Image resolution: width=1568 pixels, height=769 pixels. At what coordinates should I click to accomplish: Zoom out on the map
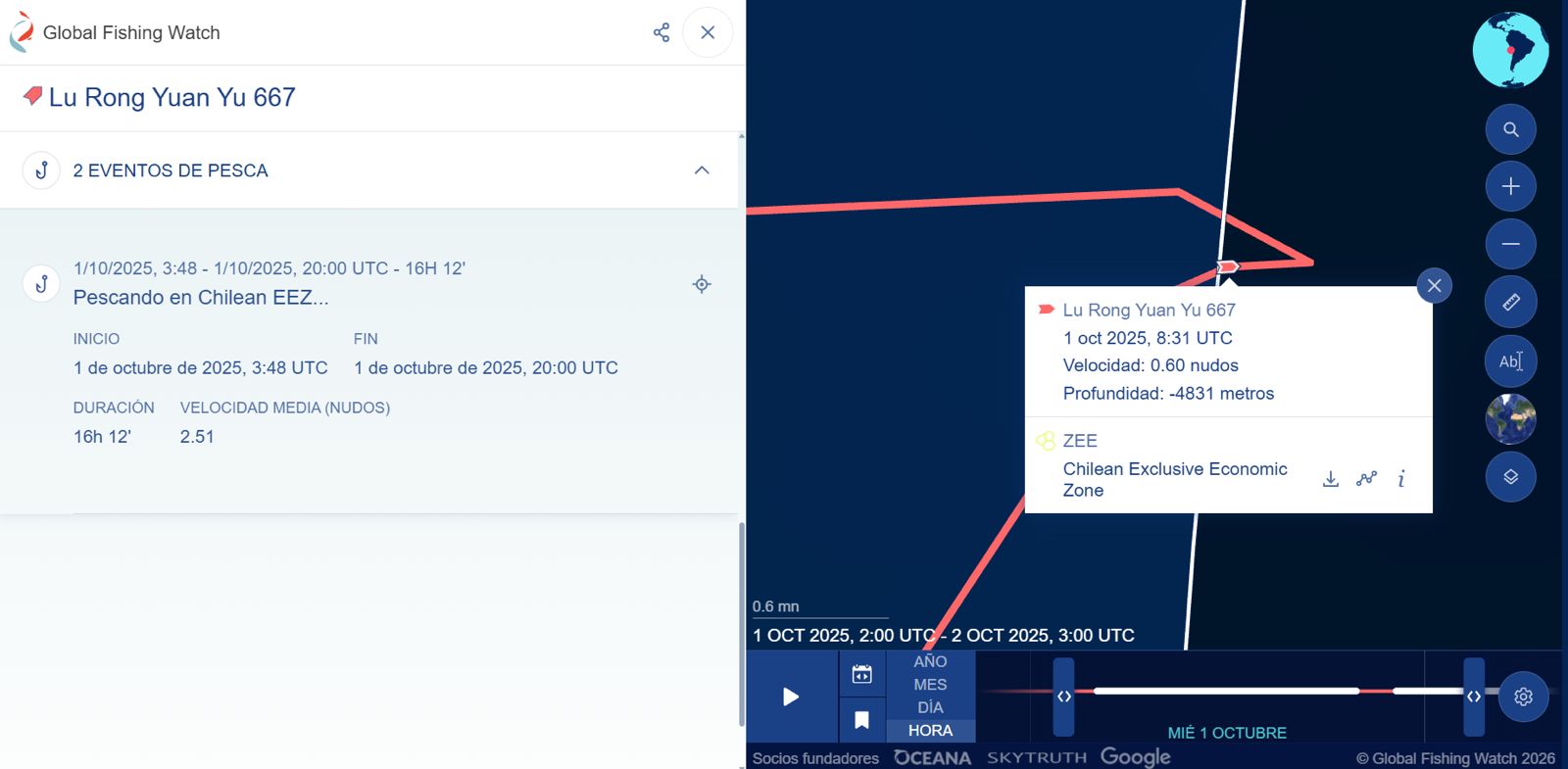(1510, 244)
